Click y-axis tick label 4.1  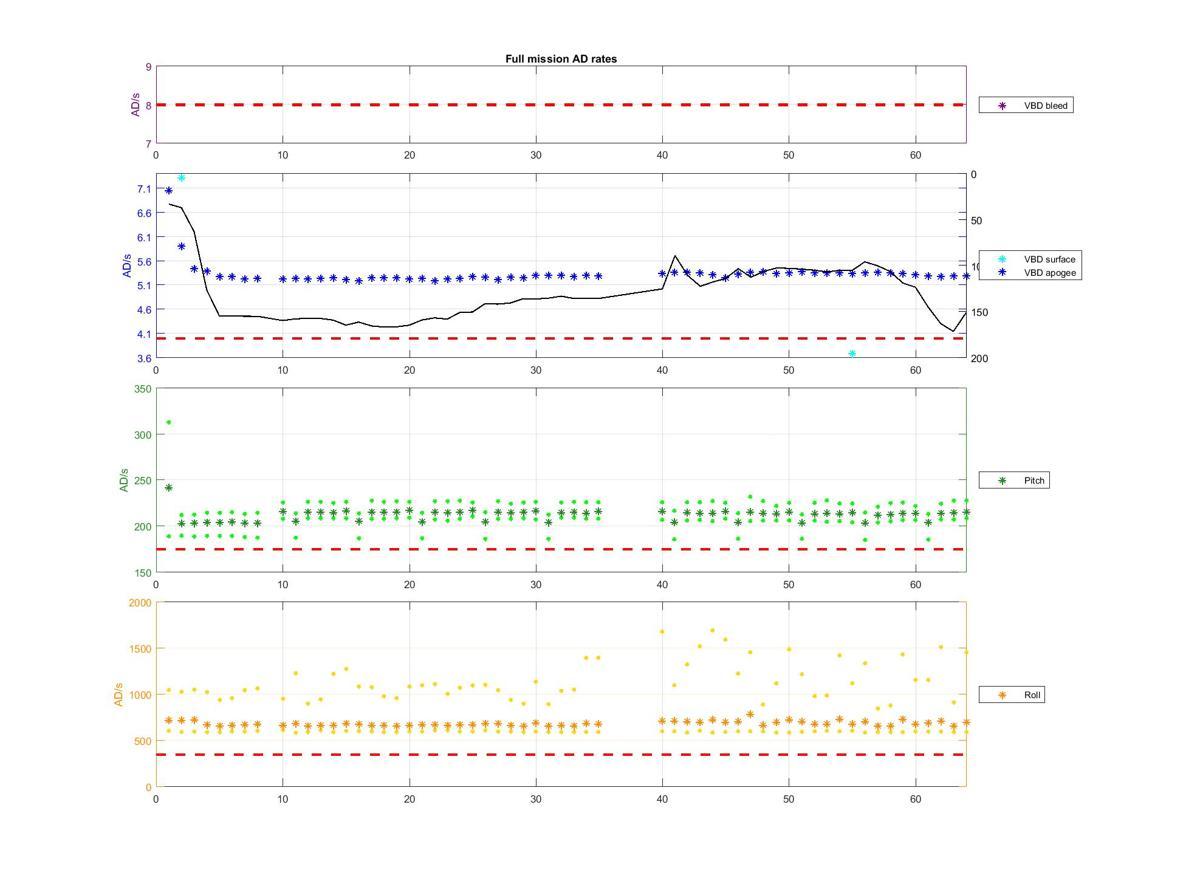click(144, 334)
